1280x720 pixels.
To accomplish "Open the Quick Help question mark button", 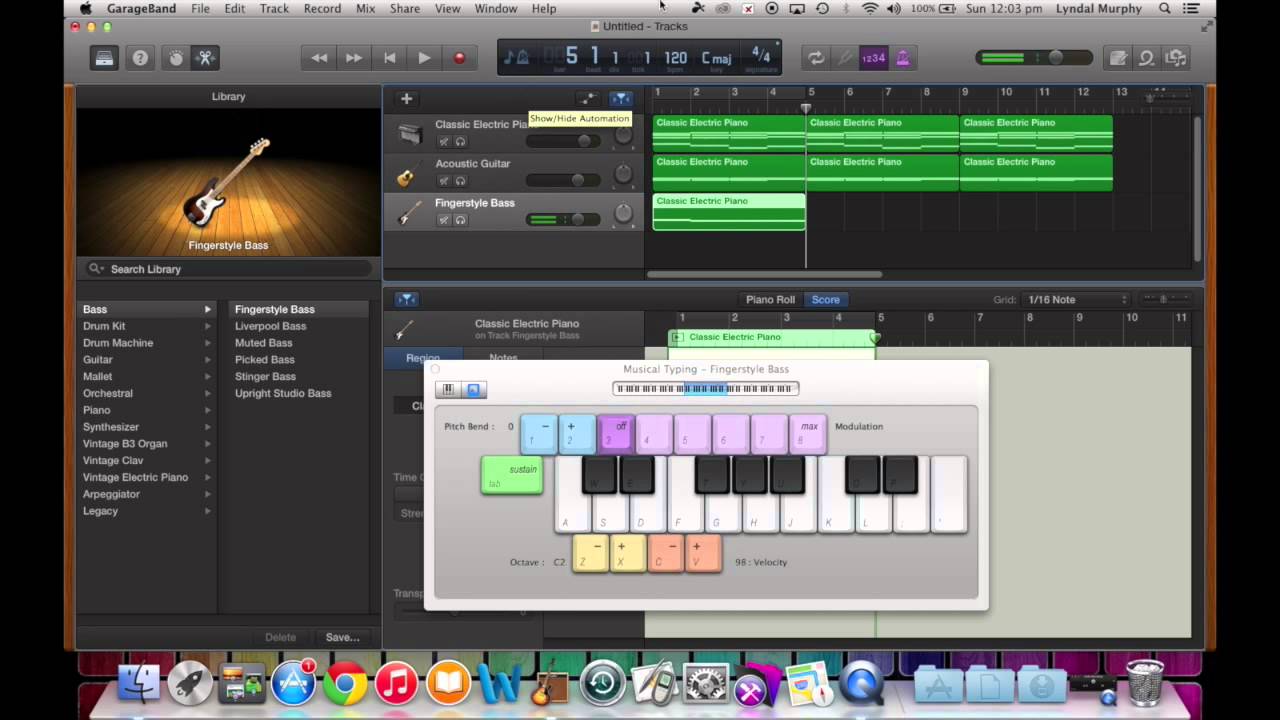I will coord(140,58).
